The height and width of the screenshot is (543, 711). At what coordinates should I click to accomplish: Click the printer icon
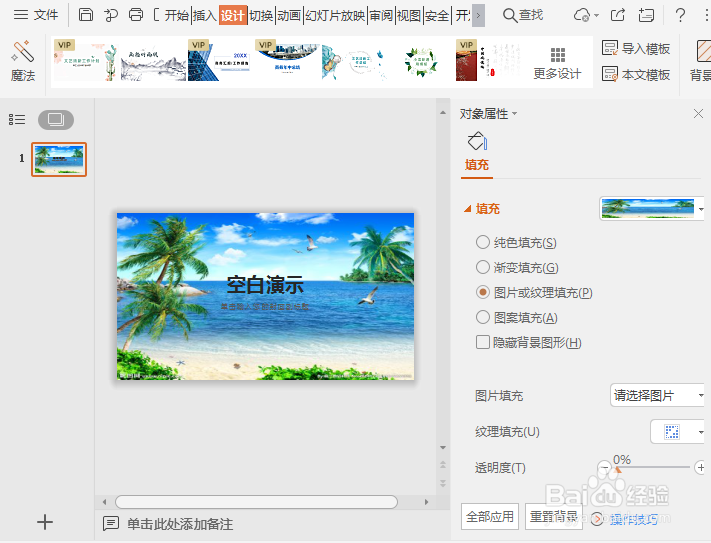136,15
